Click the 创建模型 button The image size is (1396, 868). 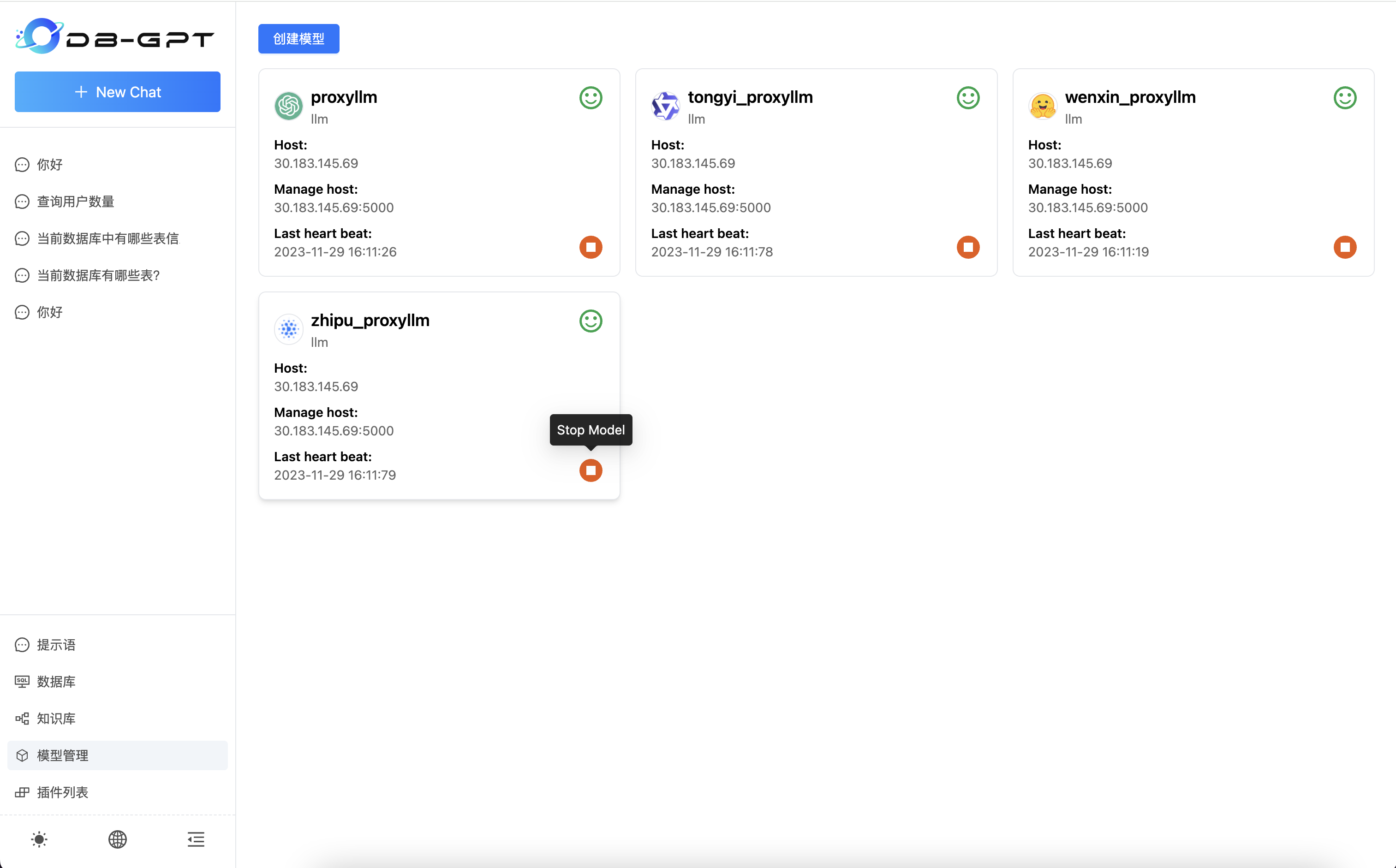coord(298,39)
